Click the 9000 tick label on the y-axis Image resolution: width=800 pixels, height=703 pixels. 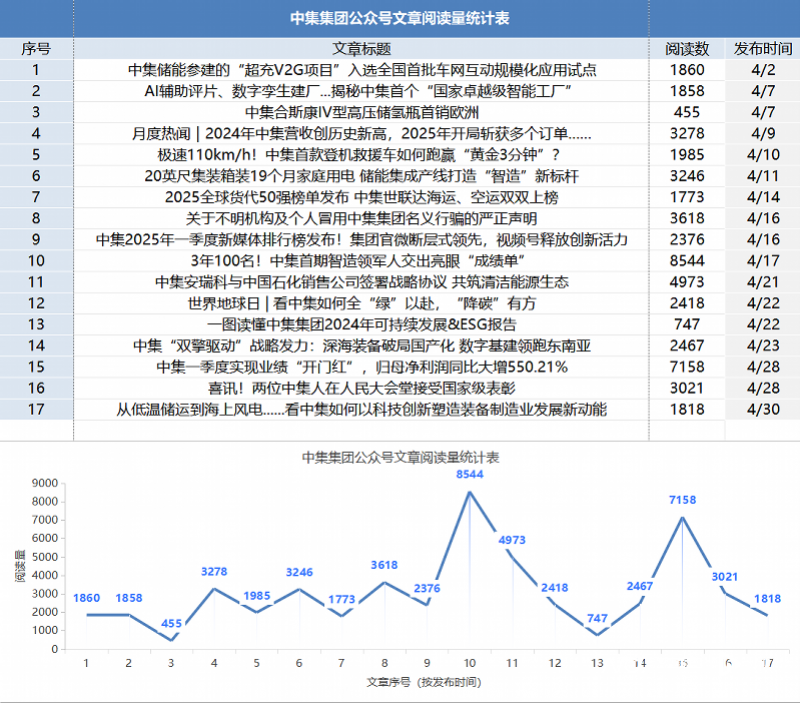tap(45, 484)
